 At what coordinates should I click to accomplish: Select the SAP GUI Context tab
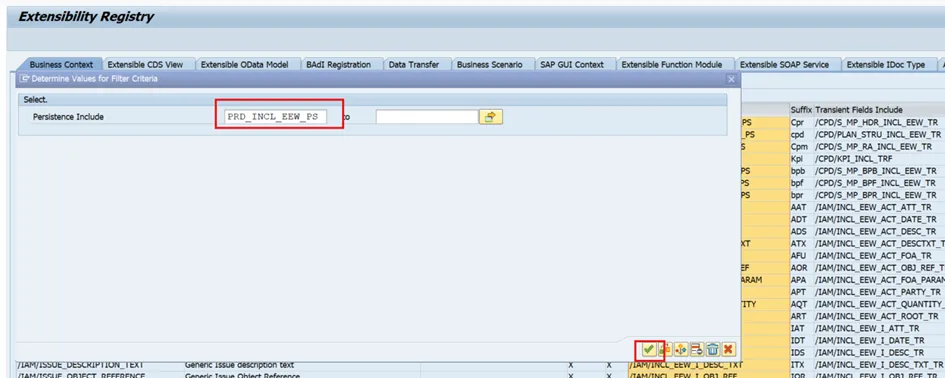click(x=572, y=65)
